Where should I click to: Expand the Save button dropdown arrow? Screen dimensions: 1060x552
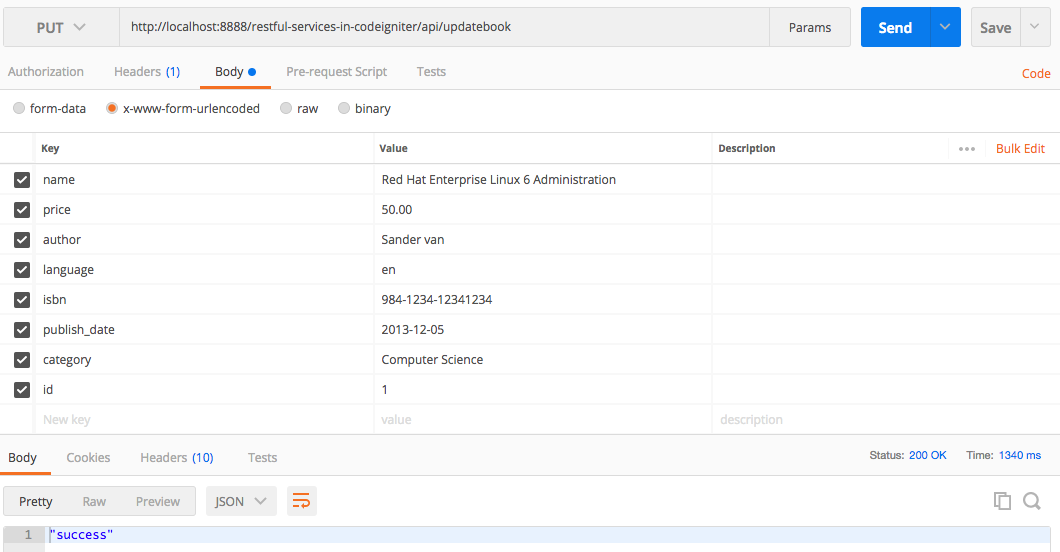coord(1034,28)
